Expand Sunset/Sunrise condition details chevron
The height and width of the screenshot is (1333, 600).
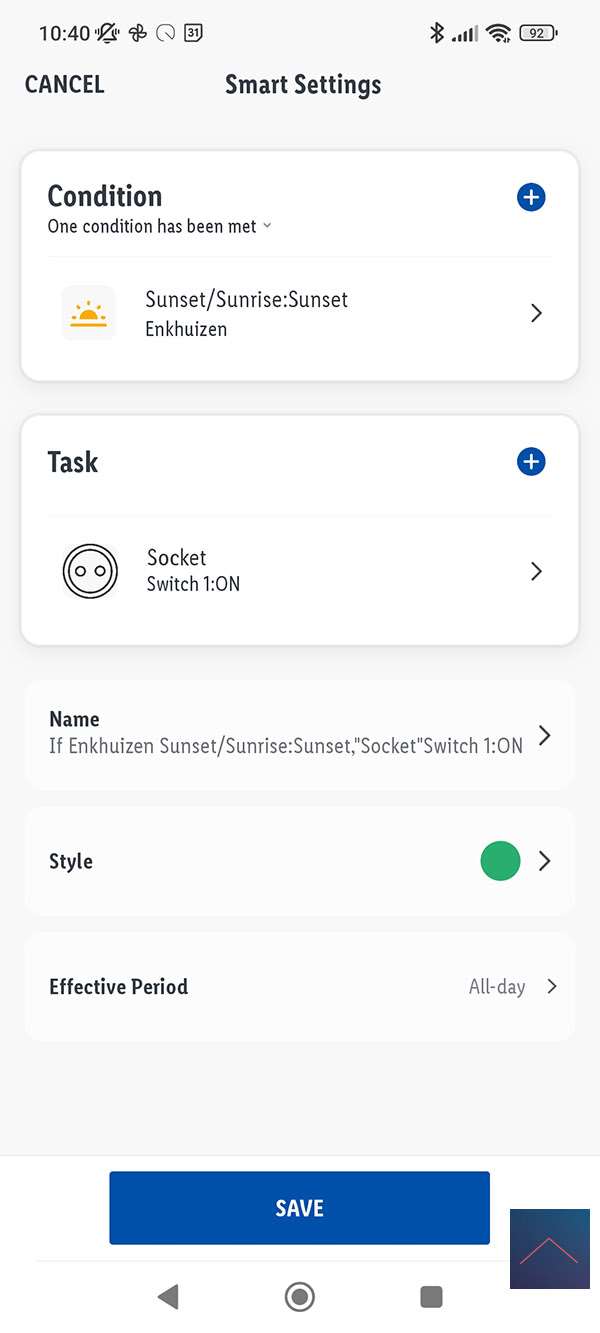point(537,313)
